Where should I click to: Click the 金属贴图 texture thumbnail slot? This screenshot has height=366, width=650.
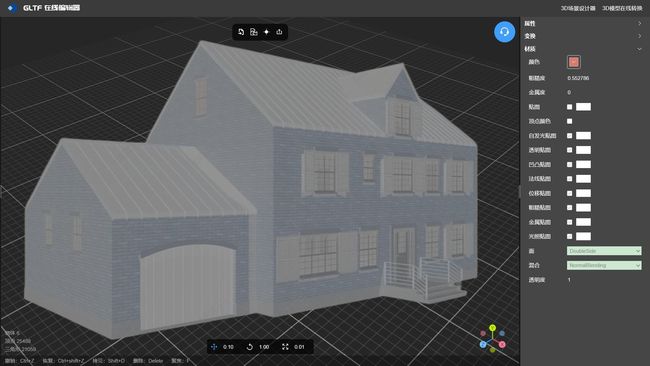point(583,222)
